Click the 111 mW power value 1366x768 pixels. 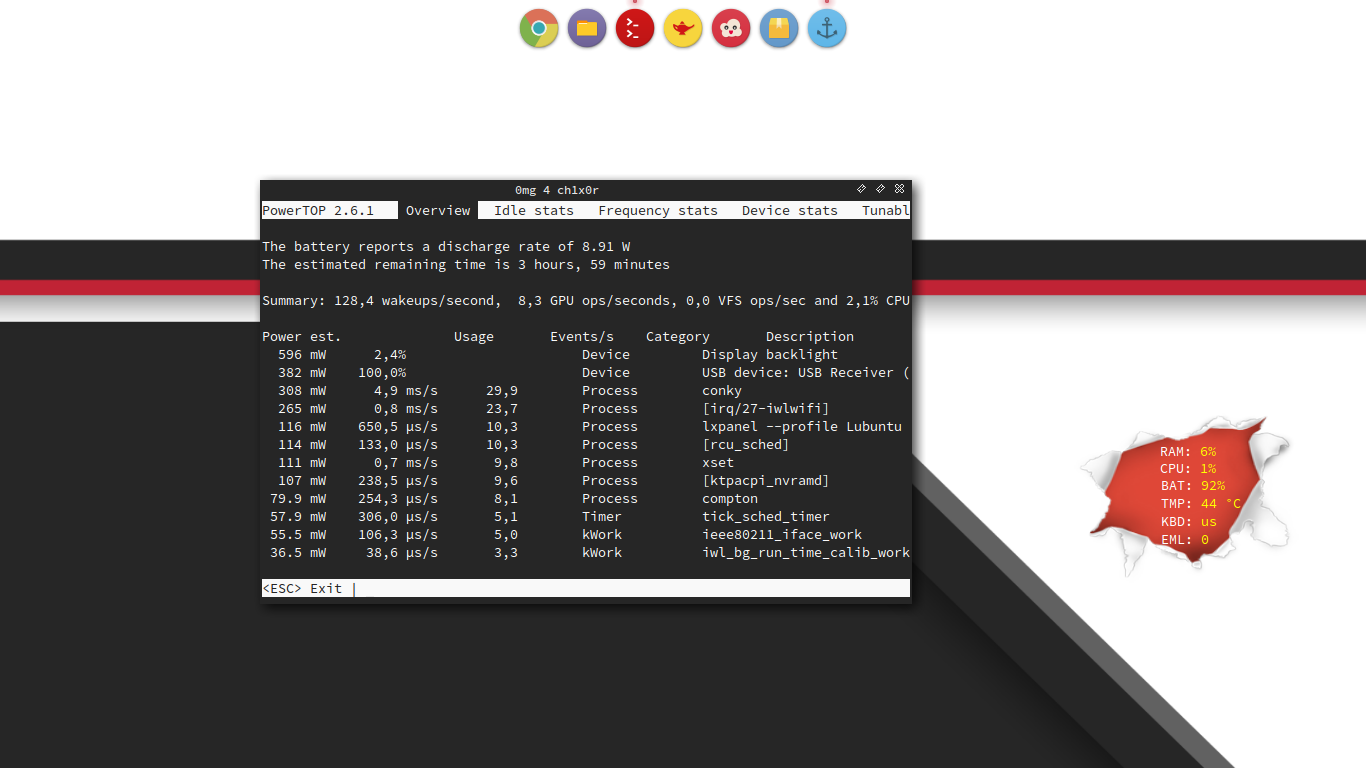click(x=302, y=462)
